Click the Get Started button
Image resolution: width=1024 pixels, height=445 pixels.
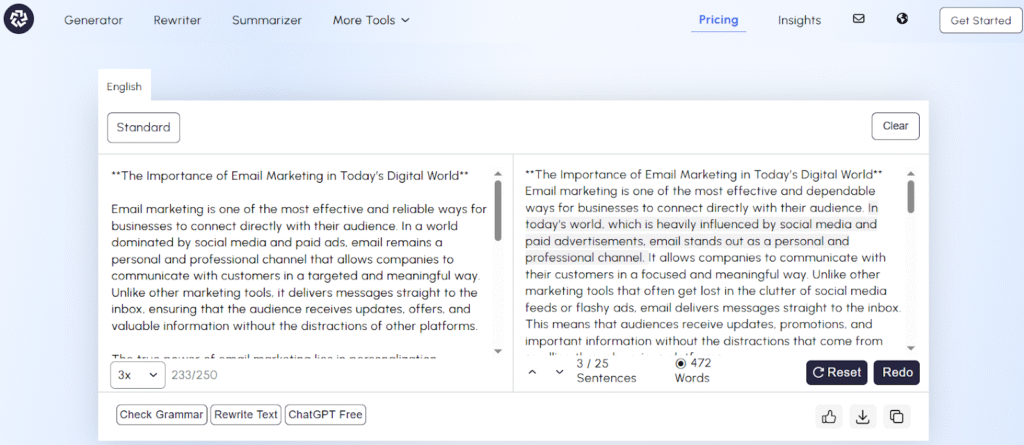(x=980, y=20)
